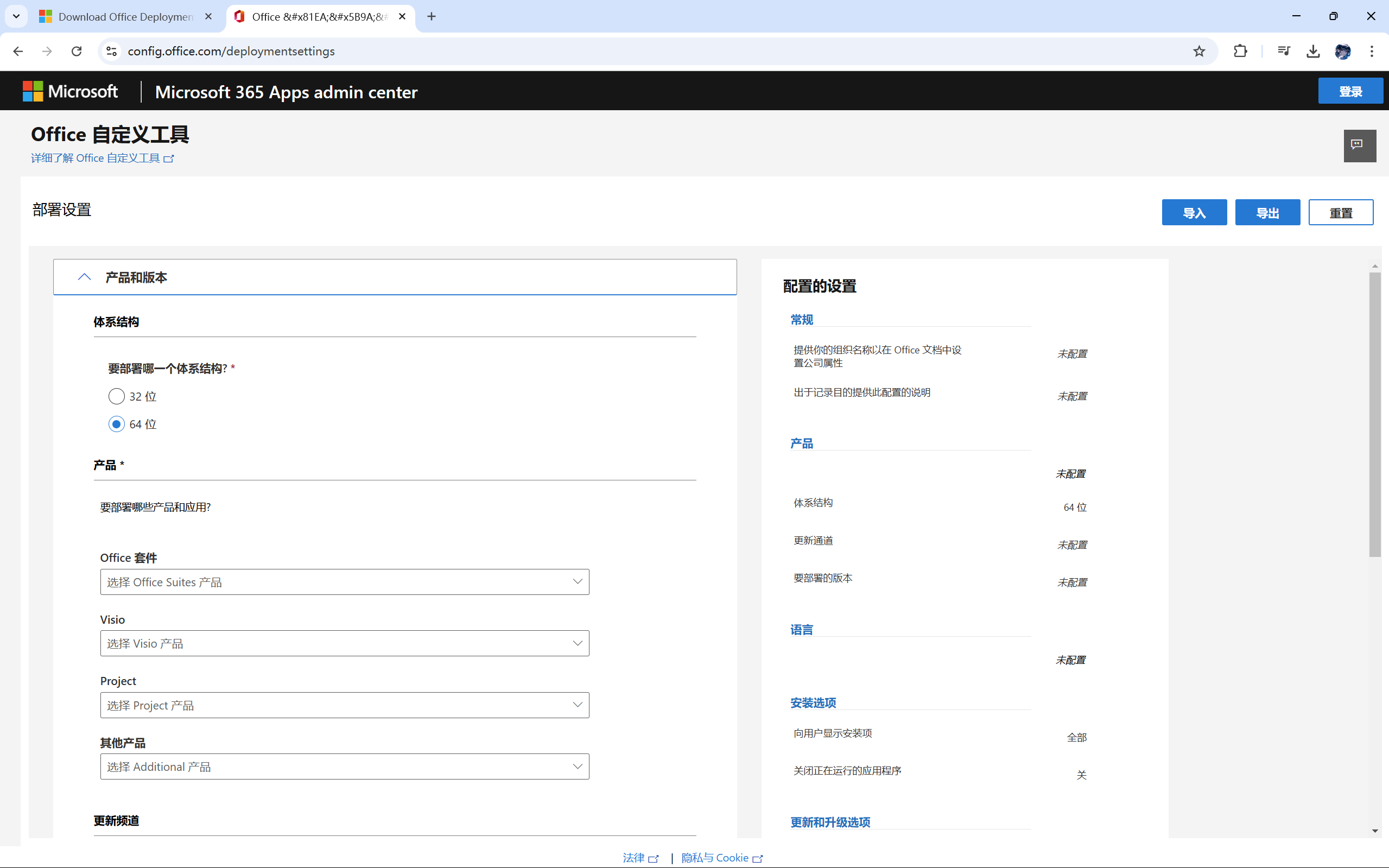Restore down the browser window
1389x868 pixels.
click(1333, 16)
